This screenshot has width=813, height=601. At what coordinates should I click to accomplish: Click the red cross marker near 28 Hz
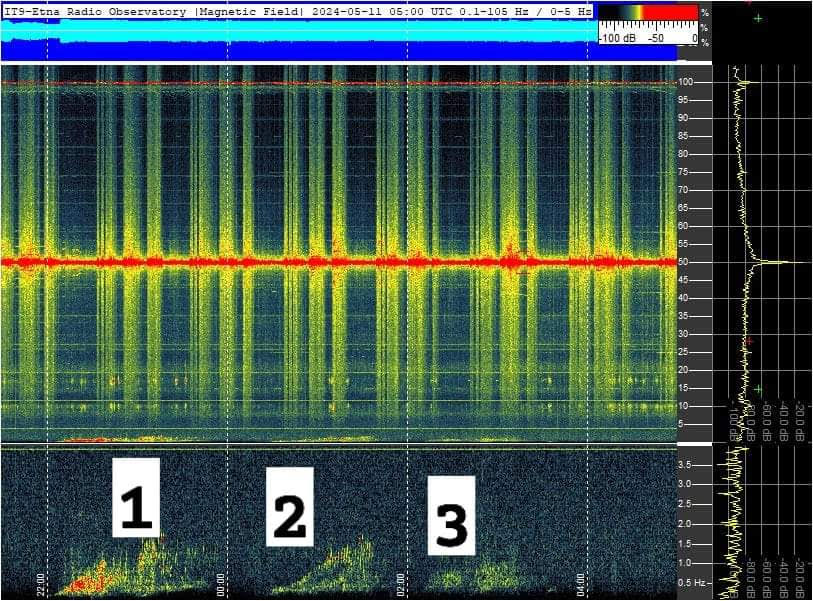click(748, 341)
